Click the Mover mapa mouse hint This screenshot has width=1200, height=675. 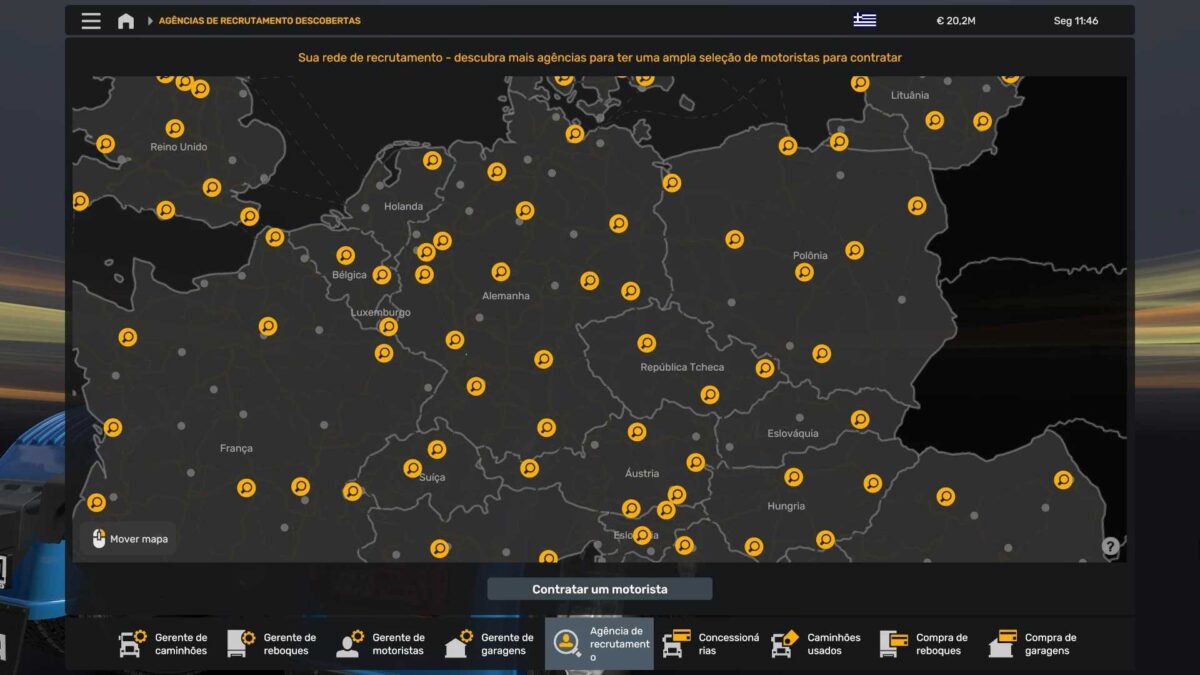(x=129, y=539)
